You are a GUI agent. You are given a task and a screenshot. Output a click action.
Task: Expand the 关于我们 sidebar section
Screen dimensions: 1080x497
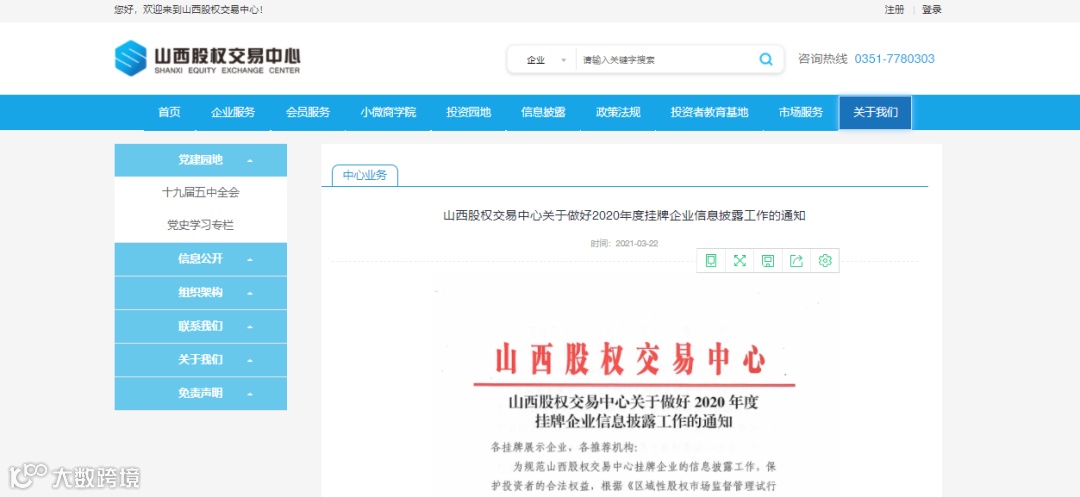pos(200,359)
